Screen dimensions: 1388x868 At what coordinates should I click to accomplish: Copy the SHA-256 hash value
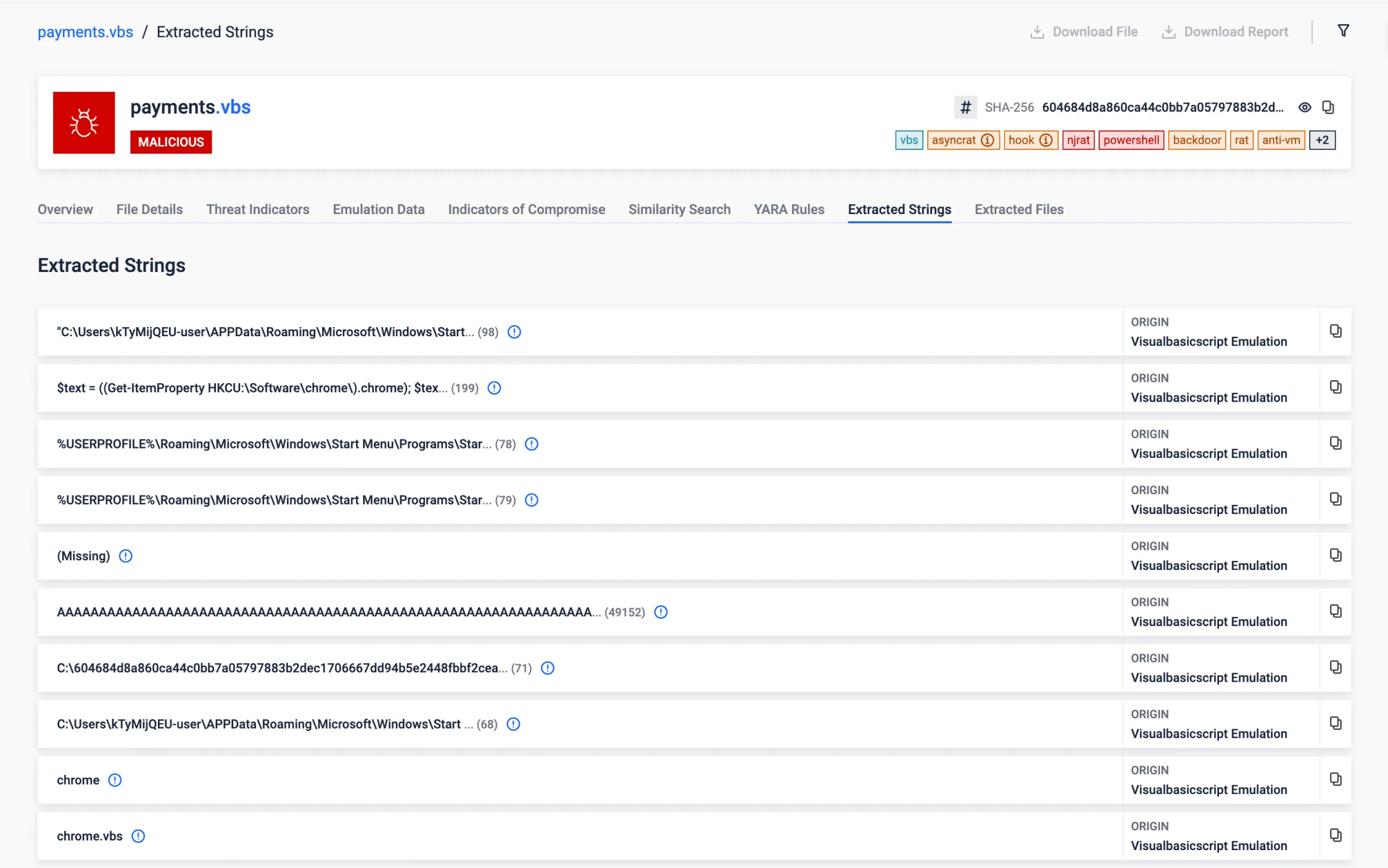[1328, 107]
